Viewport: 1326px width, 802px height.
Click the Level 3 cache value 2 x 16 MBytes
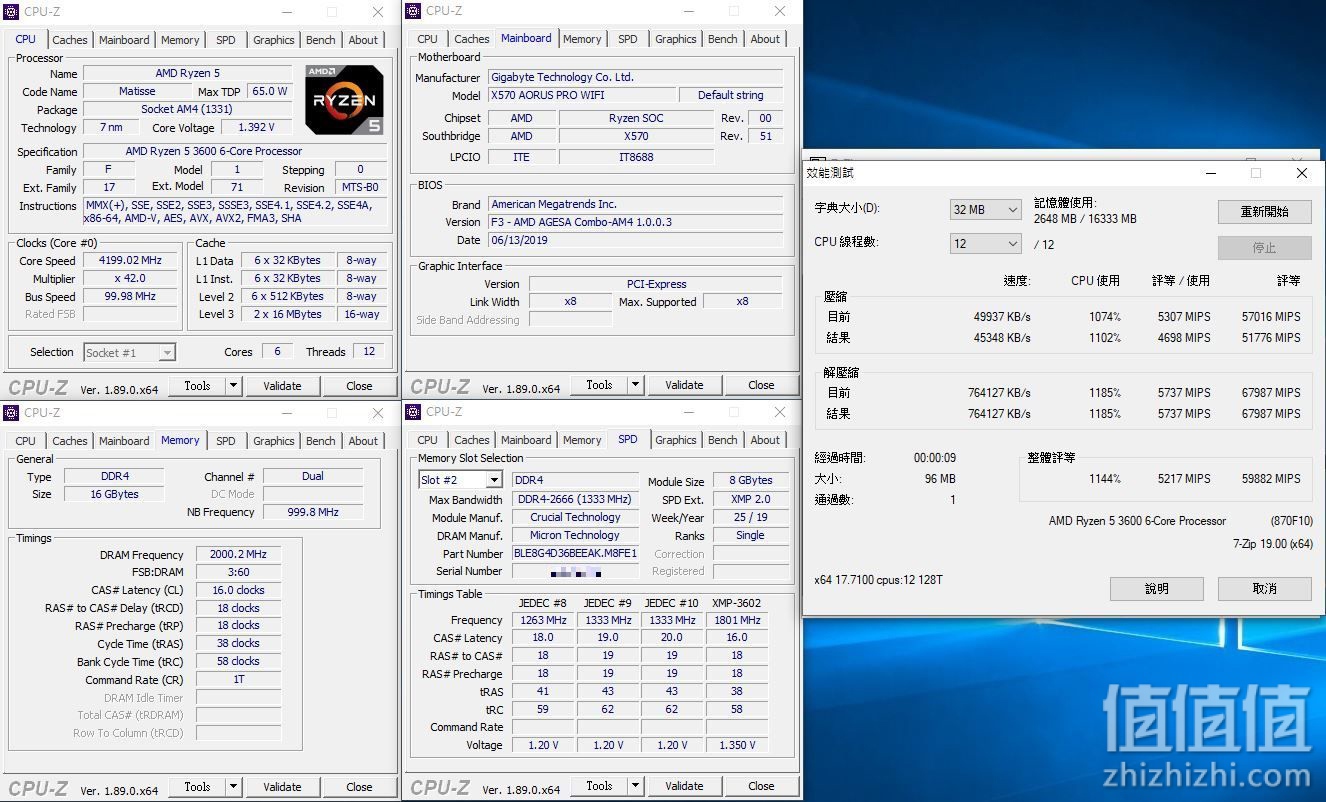click(x=287, y=314)
